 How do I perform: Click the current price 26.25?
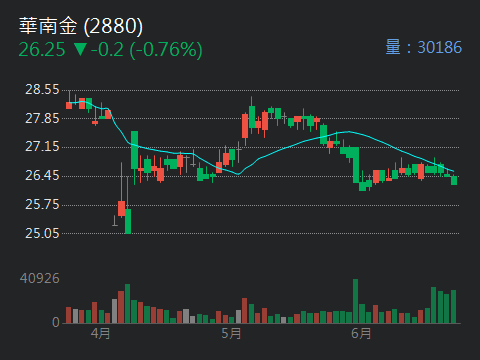[42, 50]
